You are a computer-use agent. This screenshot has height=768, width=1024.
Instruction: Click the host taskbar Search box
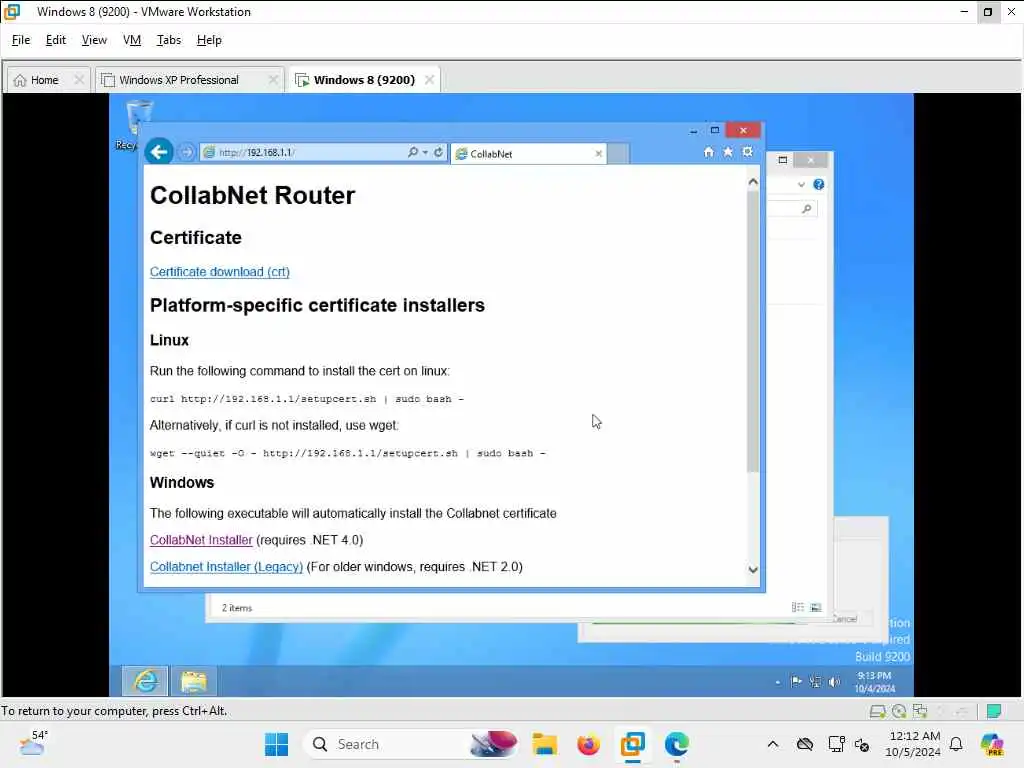pos(411,744)
